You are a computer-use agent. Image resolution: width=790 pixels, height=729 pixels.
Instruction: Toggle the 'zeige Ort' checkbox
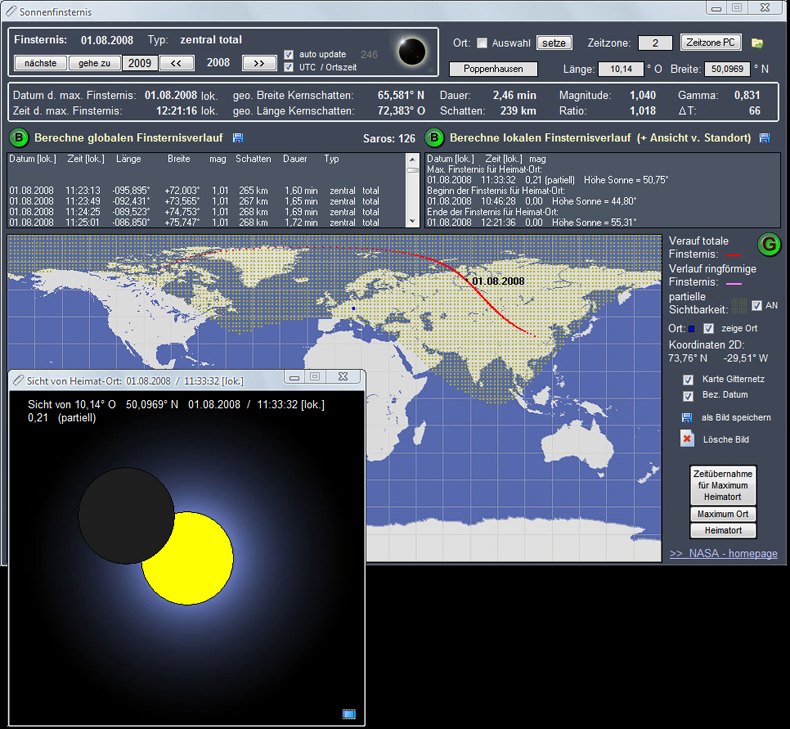click(708, 328)
